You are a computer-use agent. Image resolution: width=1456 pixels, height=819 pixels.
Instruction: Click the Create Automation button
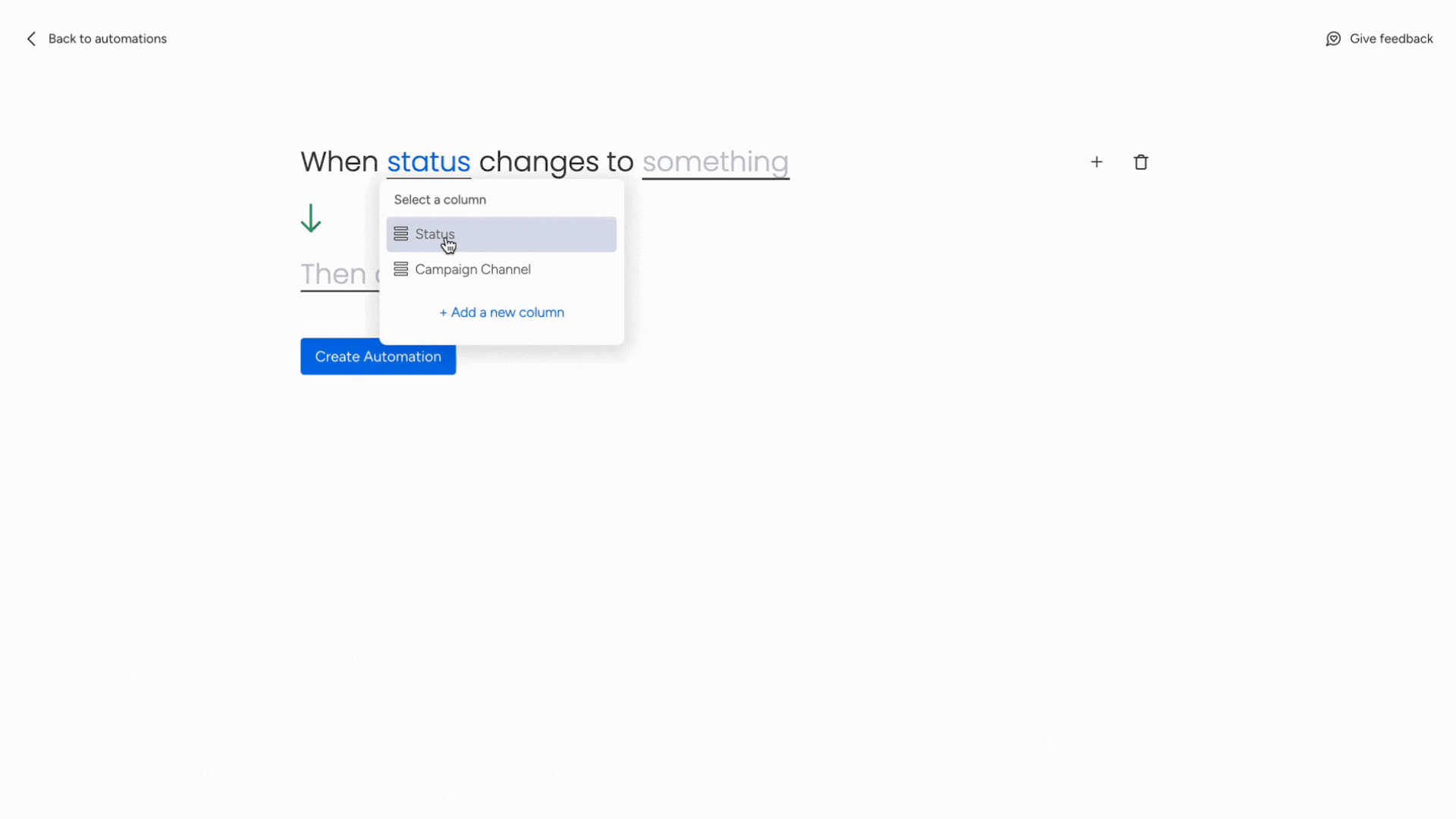(x=378, y=356)
